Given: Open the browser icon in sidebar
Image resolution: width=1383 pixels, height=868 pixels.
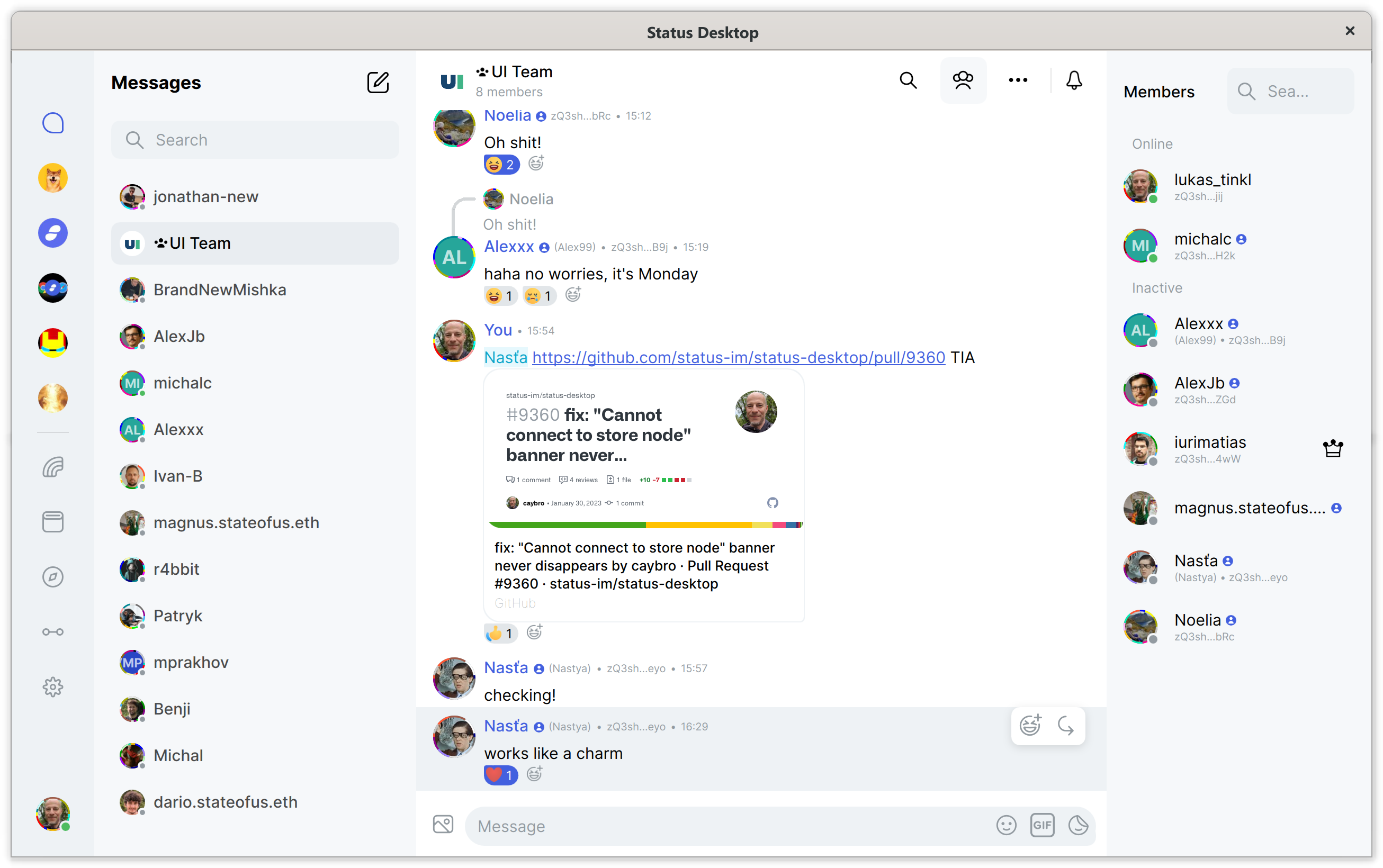Looking at the screenshot, I should coord(53,577).
